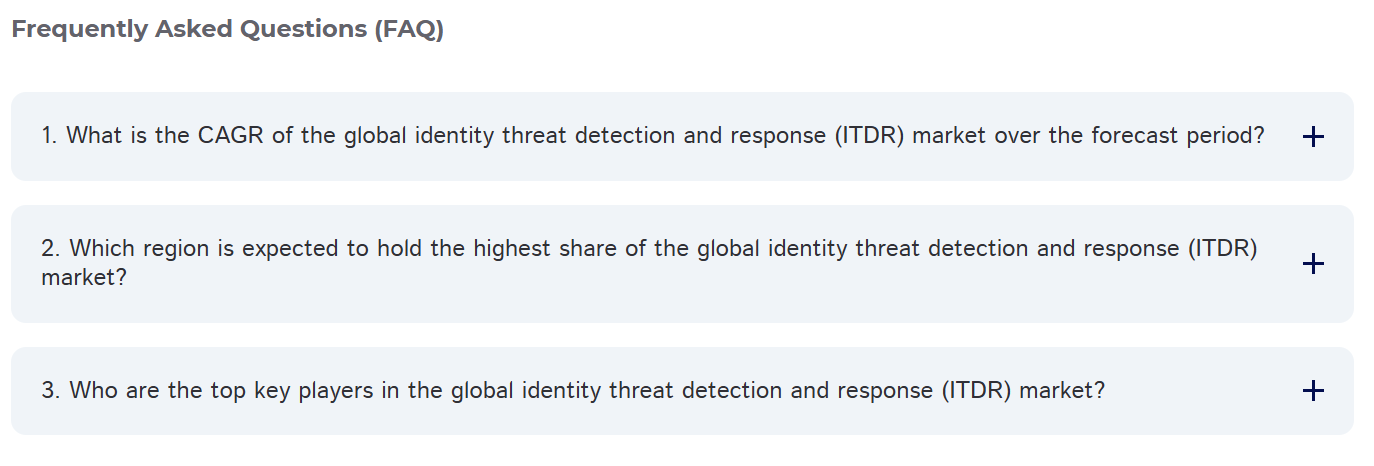The width and height of the screenshot is (1374, 466).
Task: Click the plus icon beside the region question
Action: point(1314,264)
